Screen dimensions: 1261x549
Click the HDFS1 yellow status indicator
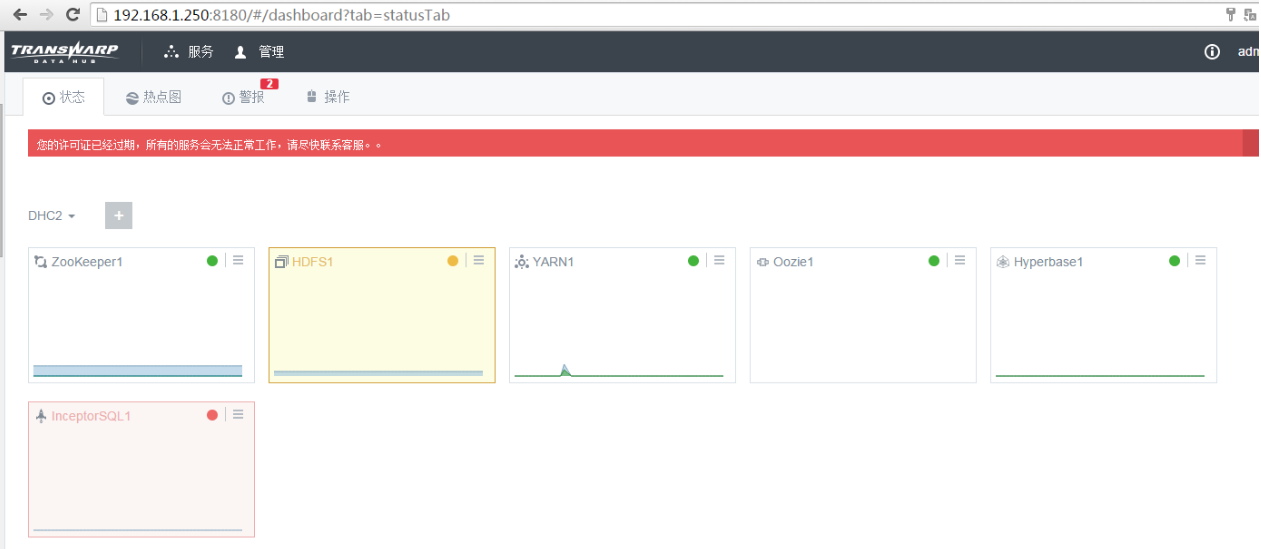453,261
